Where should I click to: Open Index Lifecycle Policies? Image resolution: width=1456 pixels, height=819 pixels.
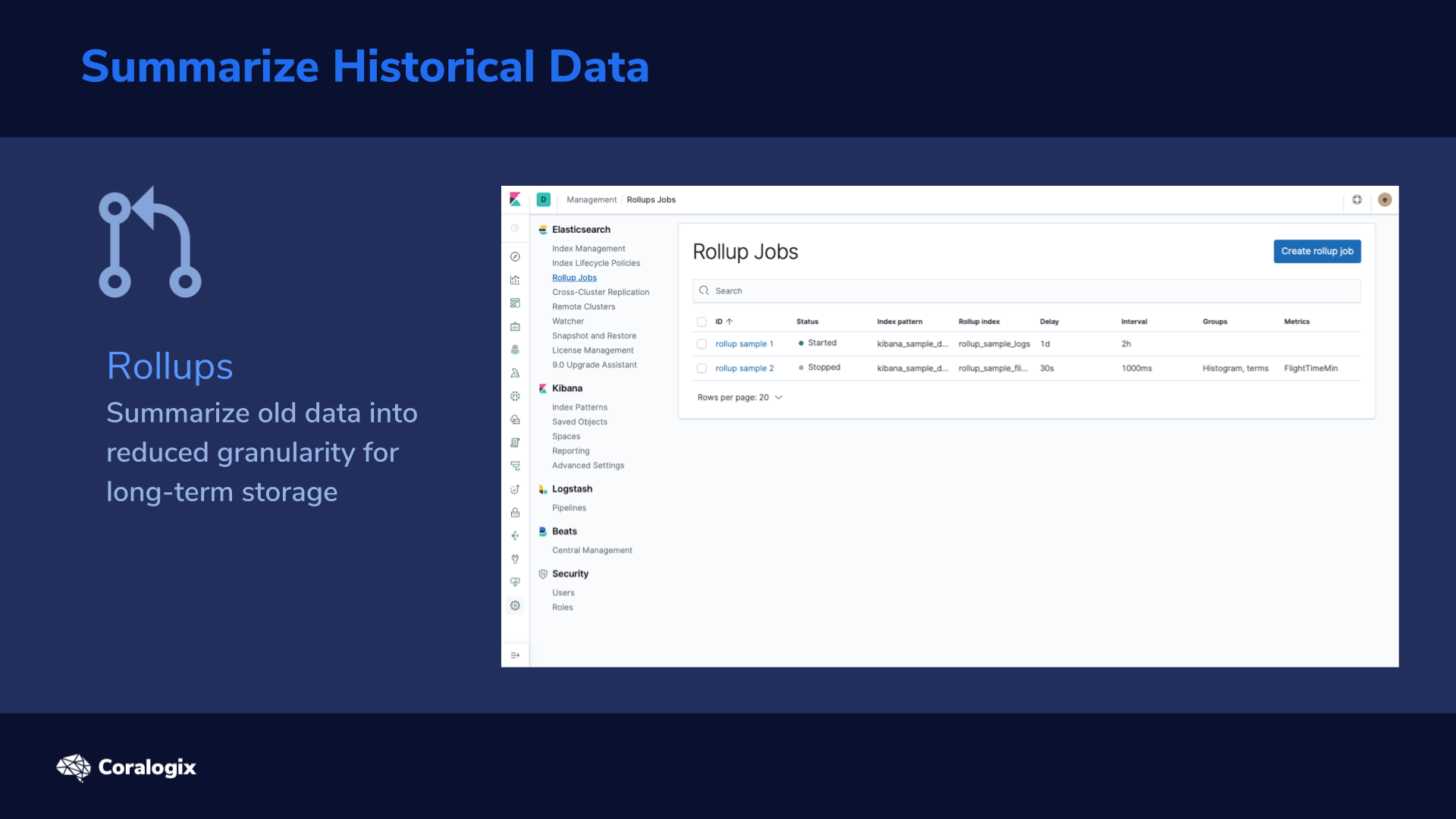[596, 263]
